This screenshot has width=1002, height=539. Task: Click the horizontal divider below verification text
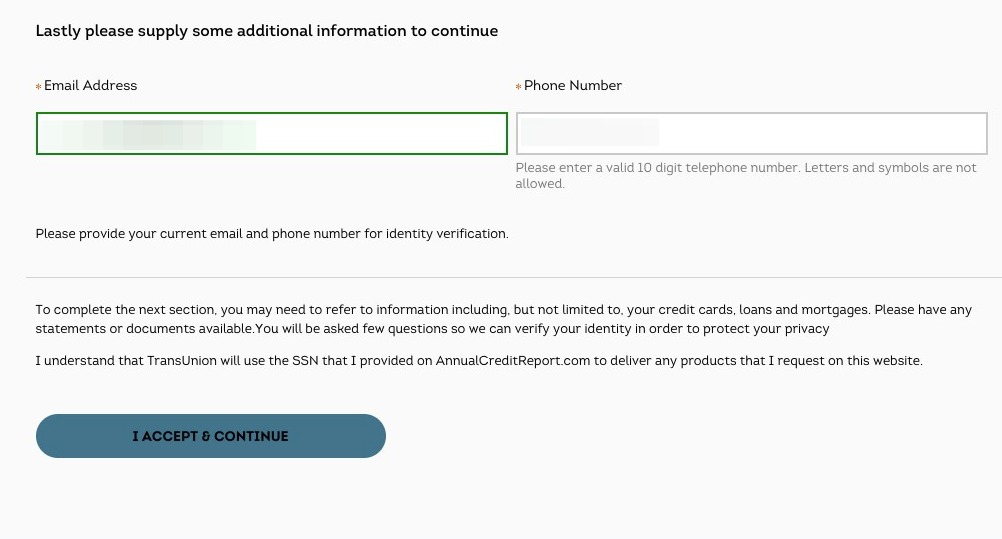(513, 277)
